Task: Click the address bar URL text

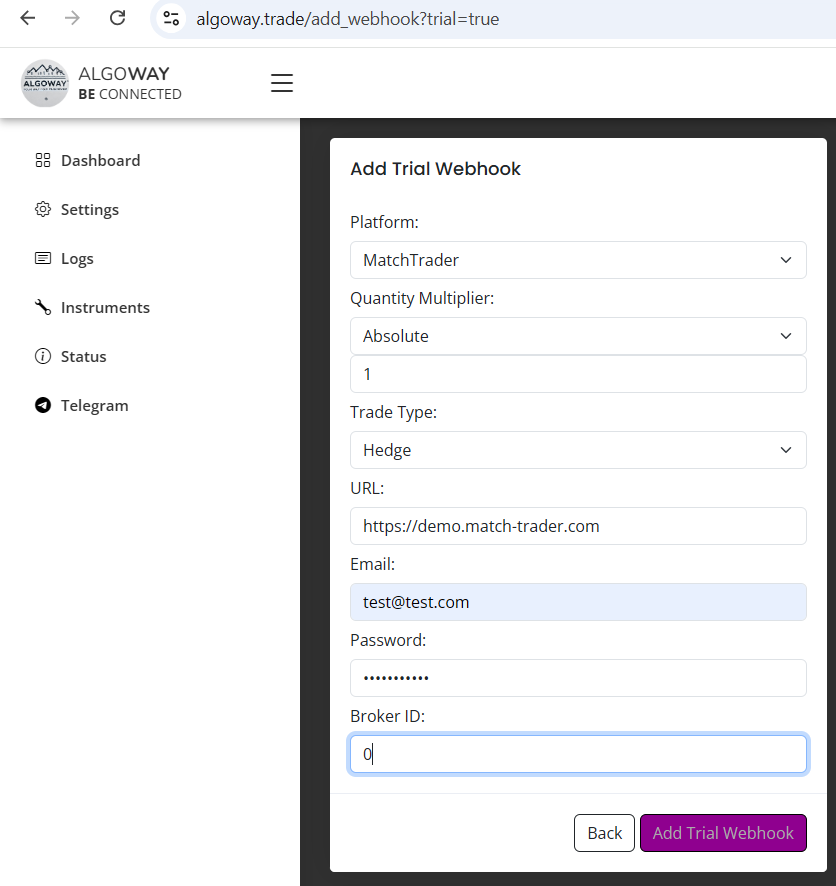Action: point(347,19)
